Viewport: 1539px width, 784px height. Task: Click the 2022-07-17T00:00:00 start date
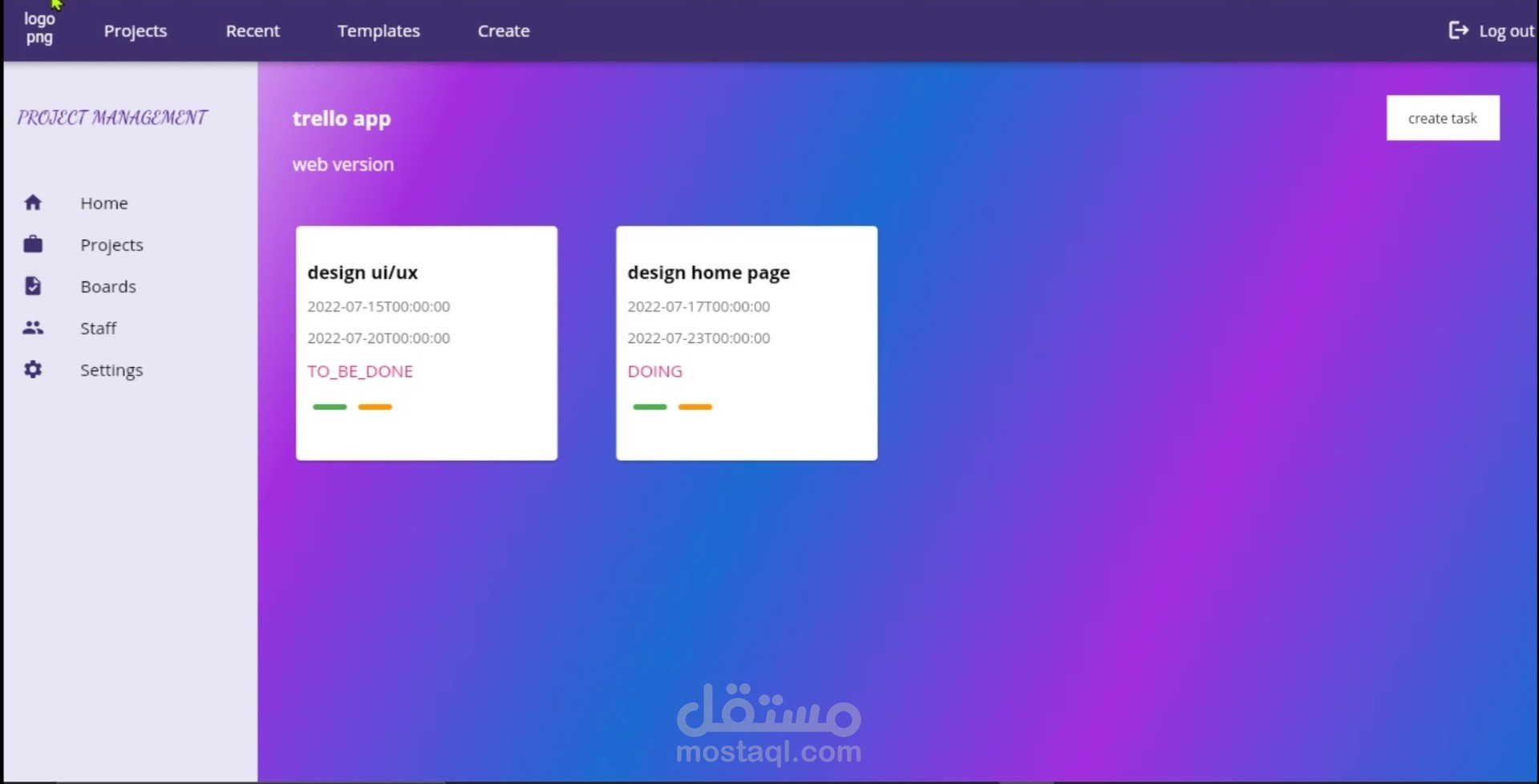pyautogui.click(x=699, y=306)
